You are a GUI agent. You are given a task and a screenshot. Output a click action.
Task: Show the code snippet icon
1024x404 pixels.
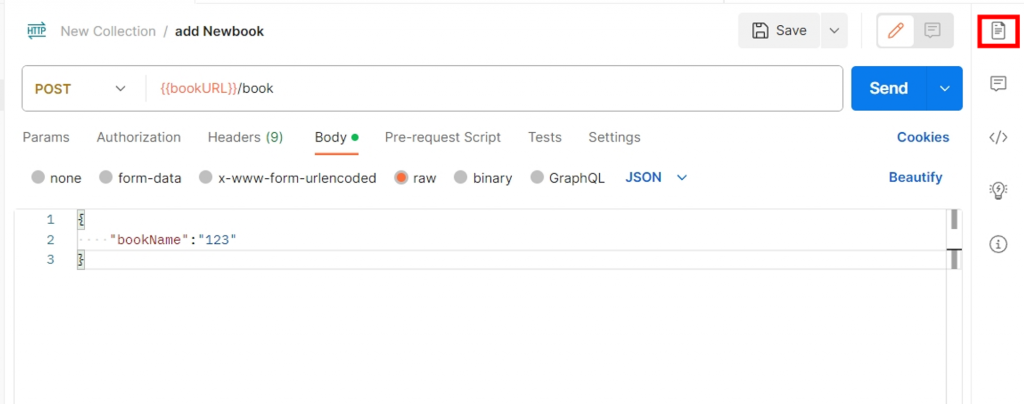[x=997, y=138]
